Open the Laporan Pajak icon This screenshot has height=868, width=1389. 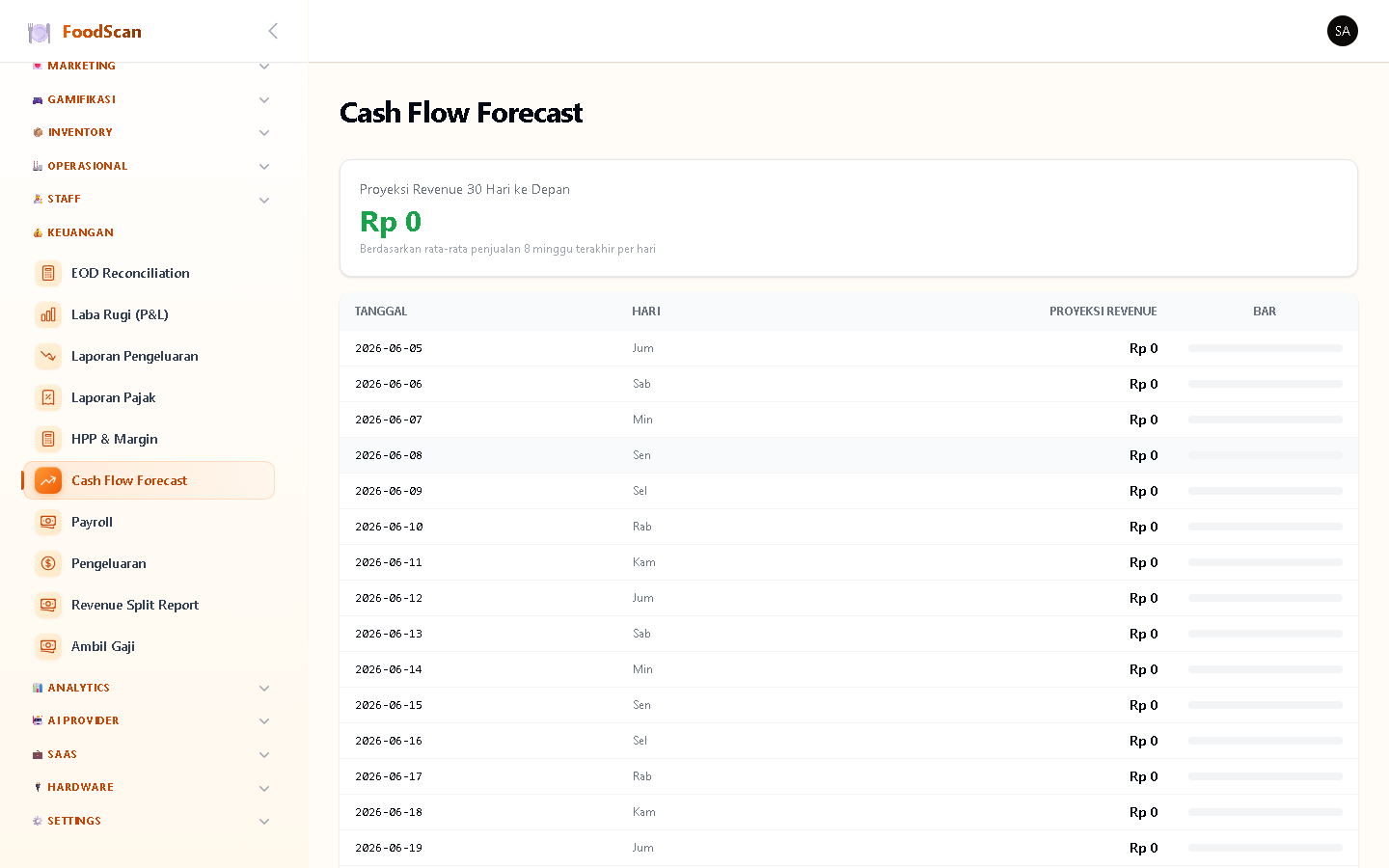coord(48,397)
